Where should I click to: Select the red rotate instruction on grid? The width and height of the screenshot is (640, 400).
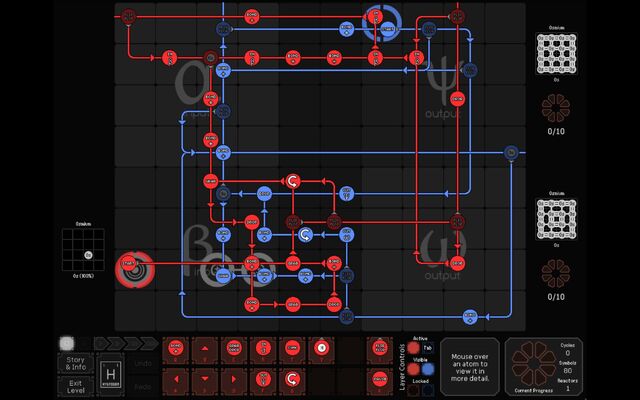pos(293,181)
